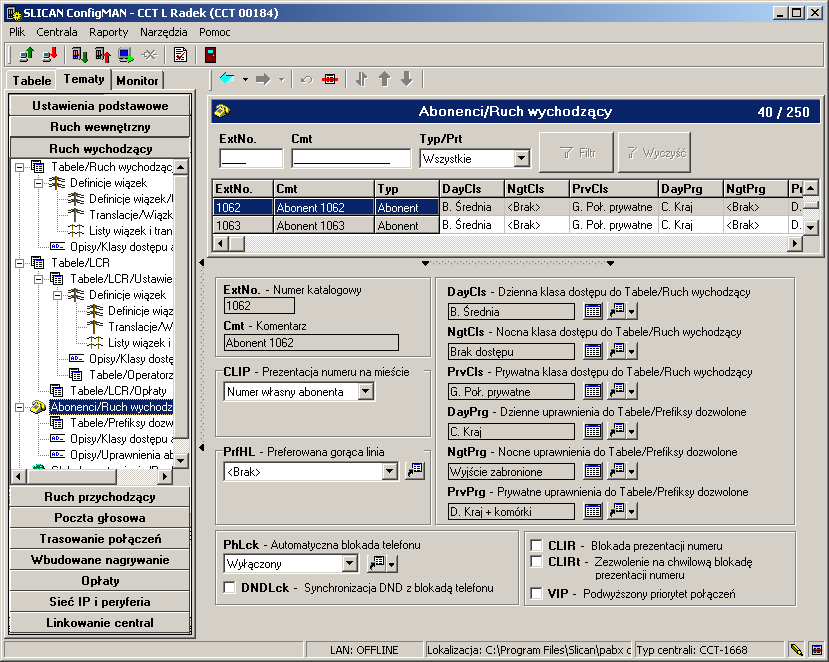Image resolution: width=829 pixels, height=662 pixels.
Task: Select the Tabele/Prefiksy dozw tree item
Action: (x=122, y=422)
